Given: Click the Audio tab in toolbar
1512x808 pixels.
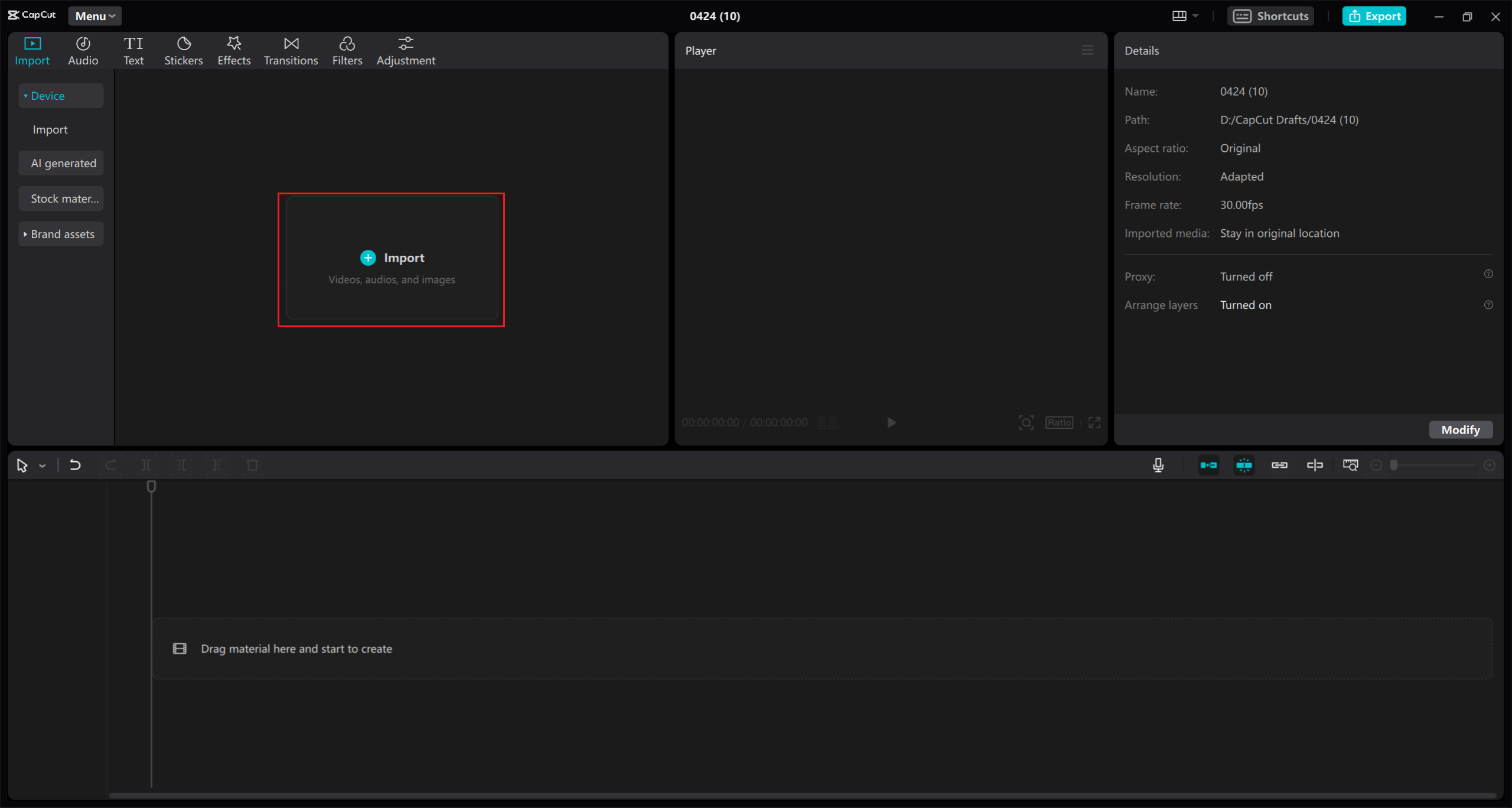Looking at the screenshot, I should 82,50.
